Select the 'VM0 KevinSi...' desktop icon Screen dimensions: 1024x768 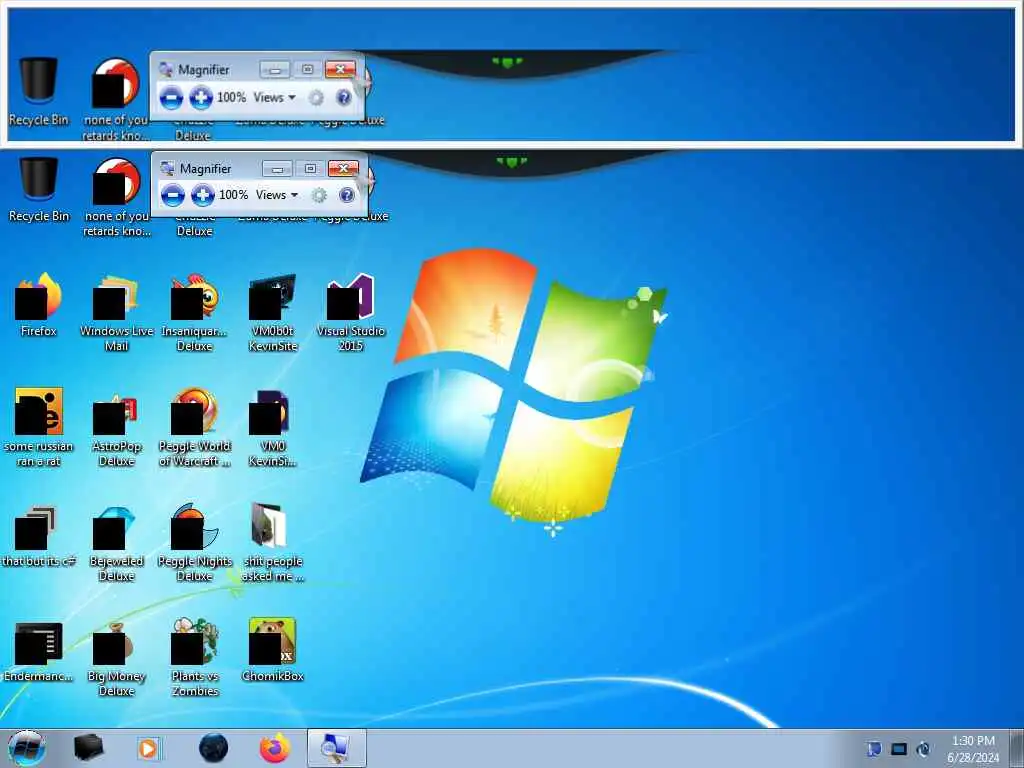pyautogui.click(x=272, y=427)
